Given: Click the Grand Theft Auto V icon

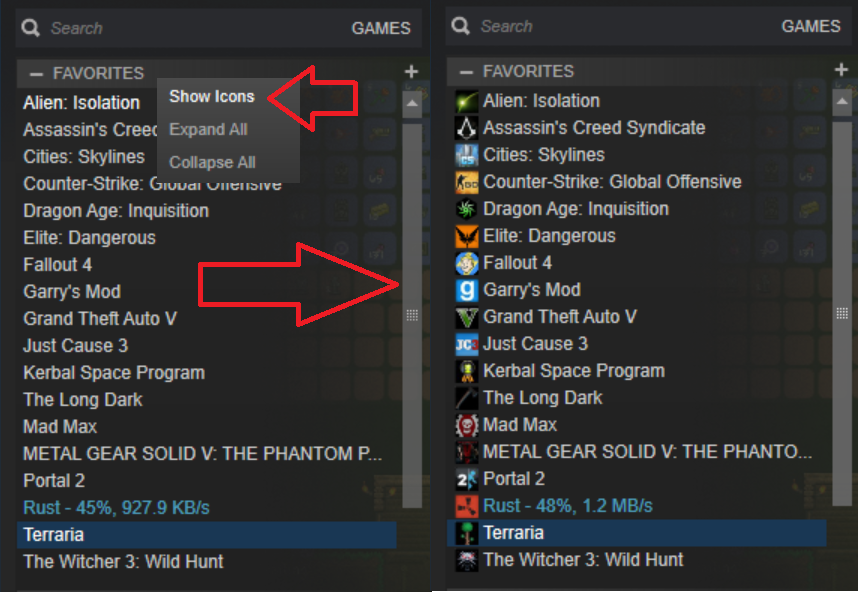Looking at the screenshot, I should pyautogui.click(x=467, y=317).
